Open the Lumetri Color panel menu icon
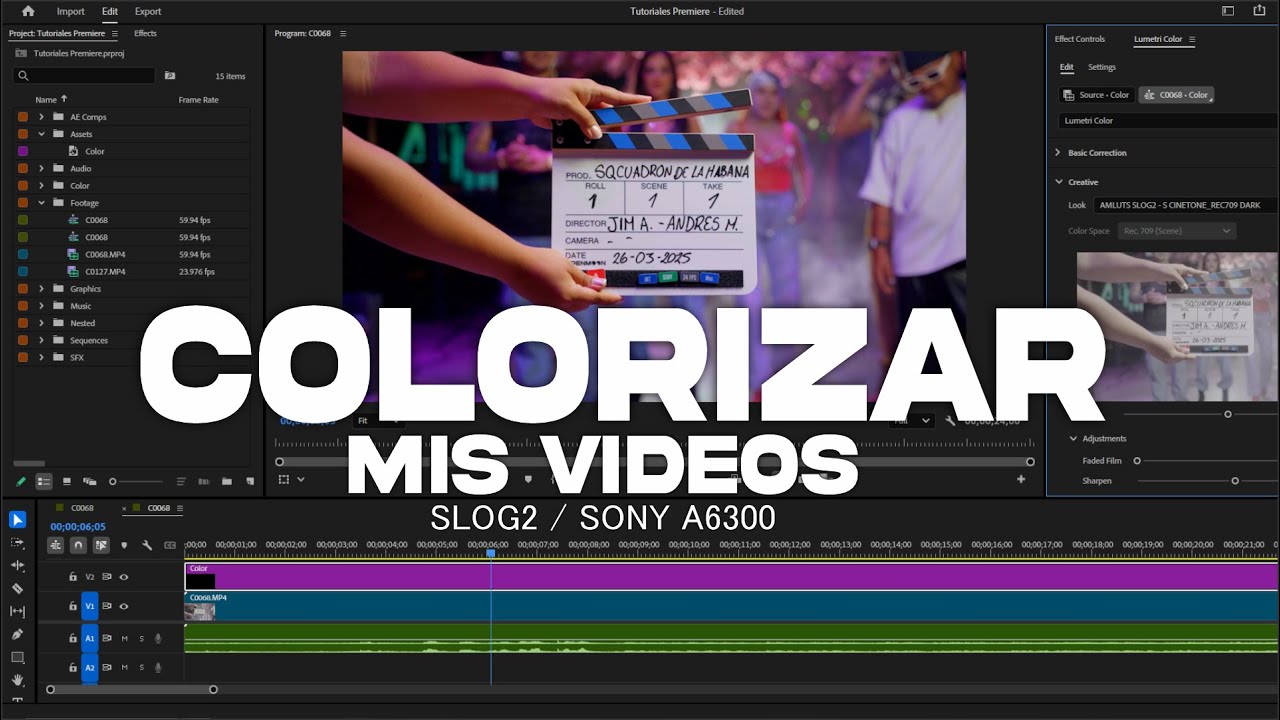 (x=1191, y=39)
